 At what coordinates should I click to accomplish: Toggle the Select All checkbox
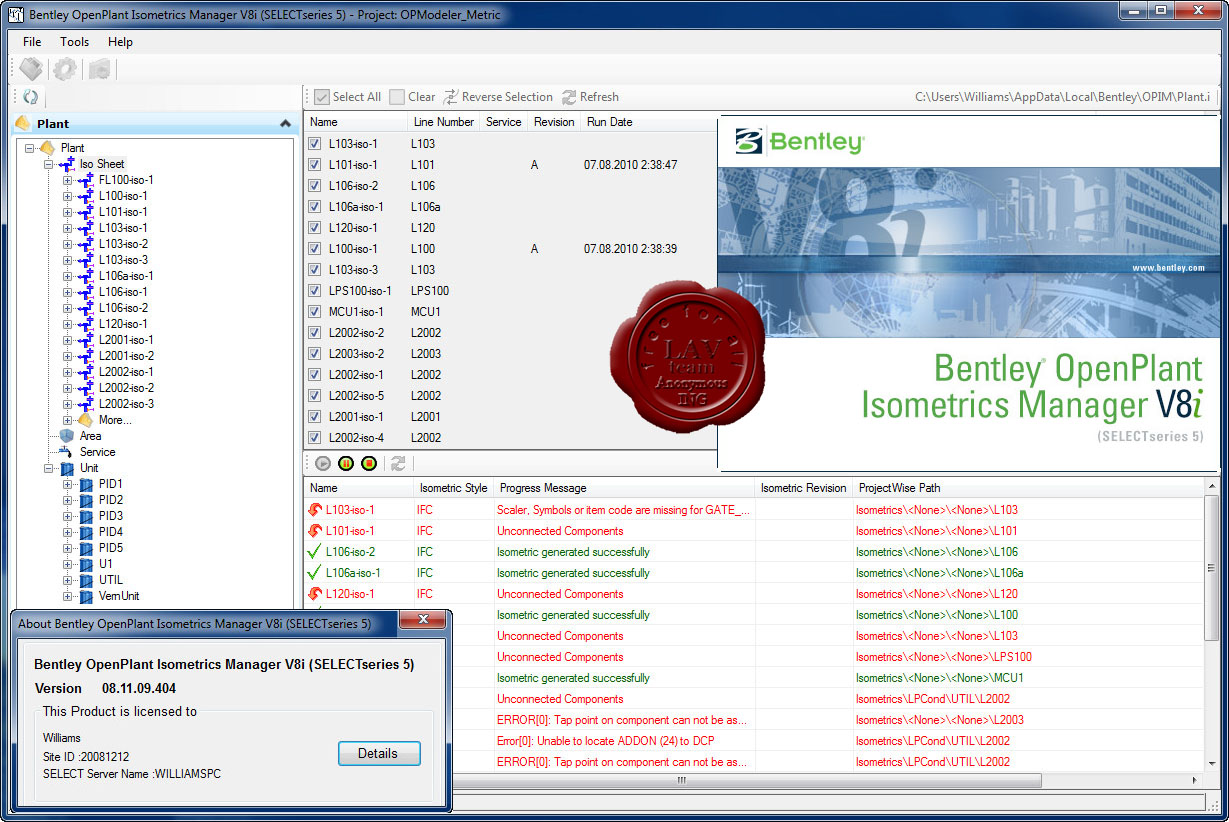[x=322, y=97]
